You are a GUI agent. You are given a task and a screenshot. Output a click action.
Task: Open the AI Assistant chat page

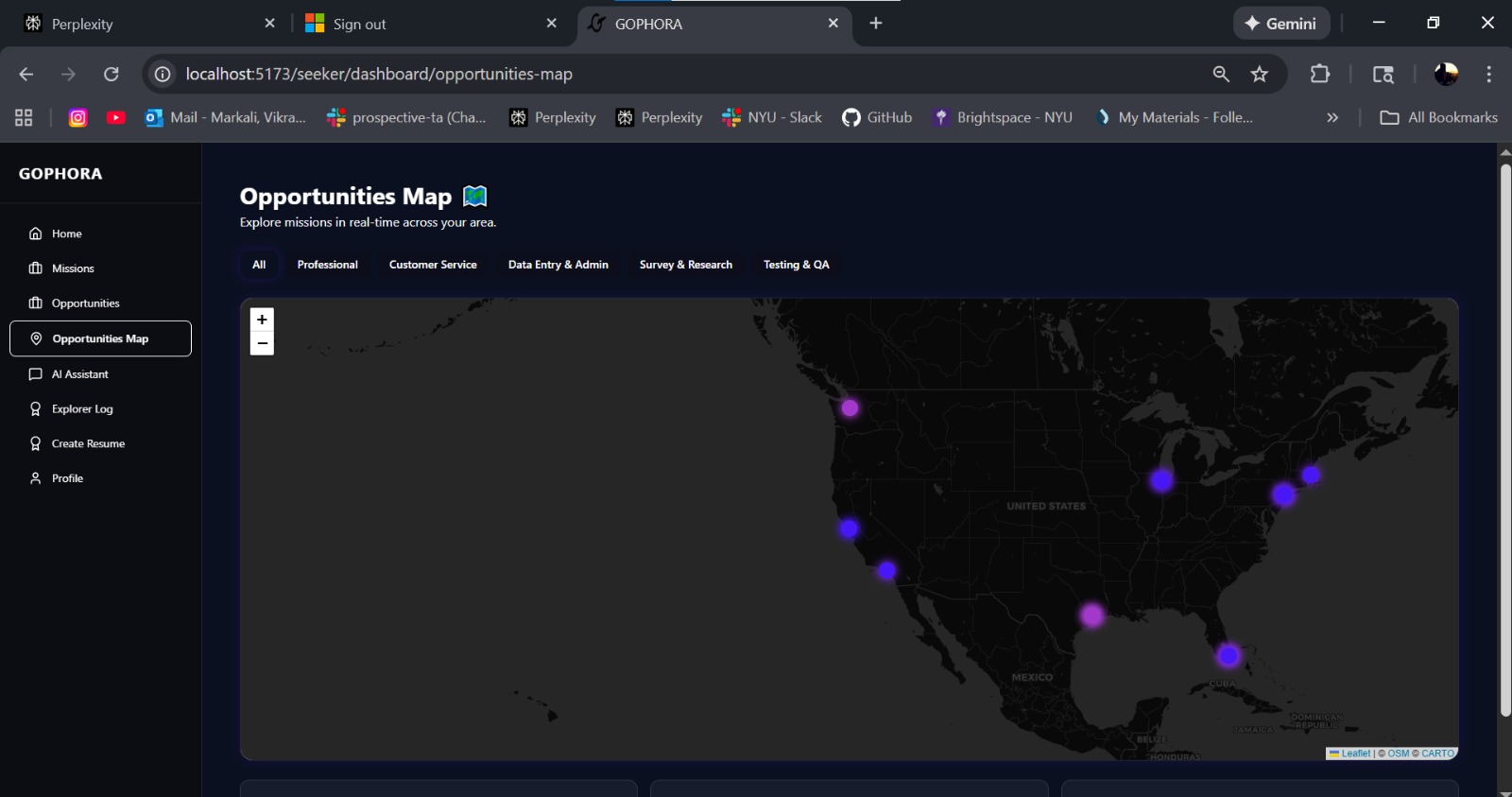(100, 374)
